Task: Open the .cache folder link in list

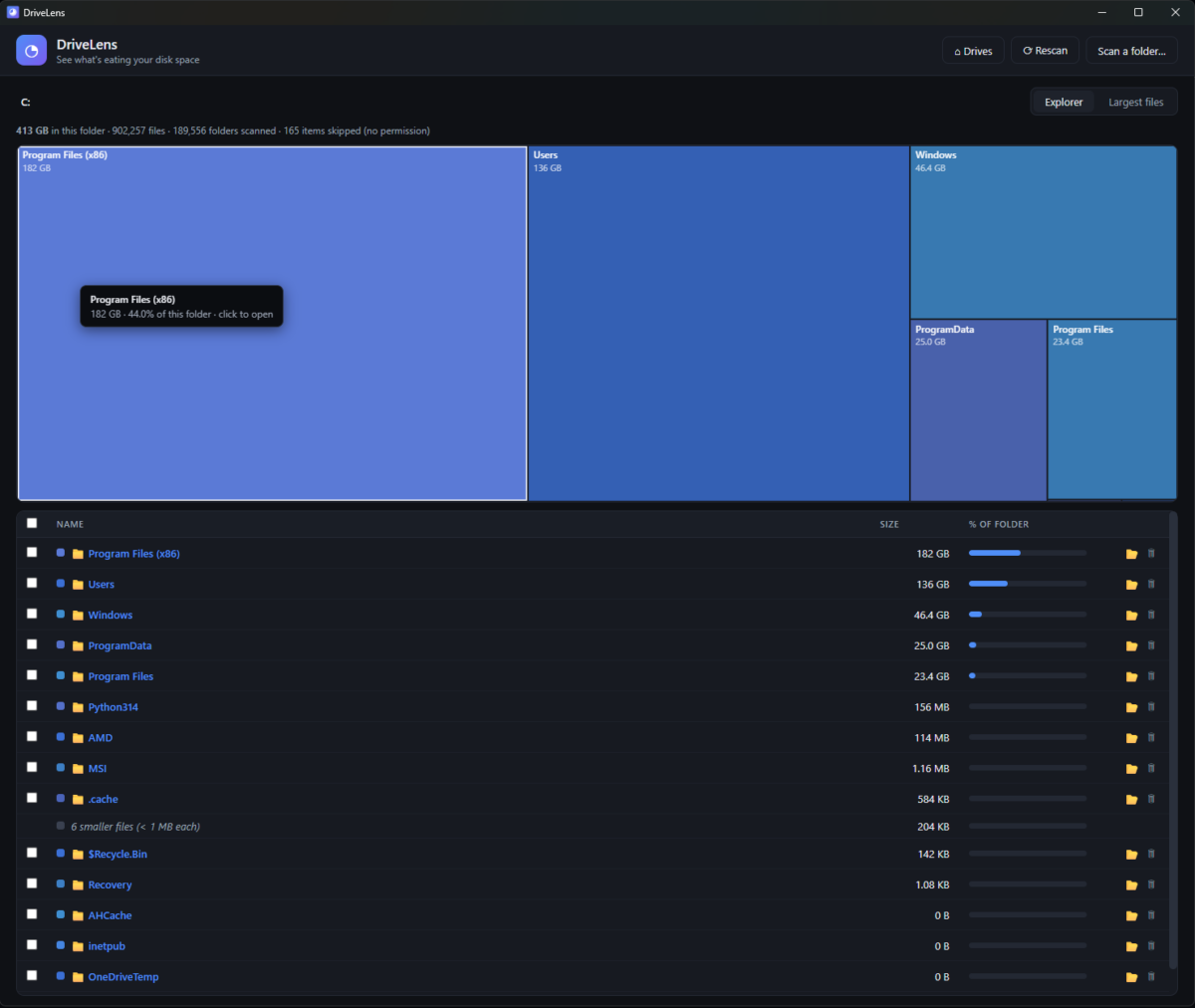Action: pyautogui.click(x=103, y=799)
